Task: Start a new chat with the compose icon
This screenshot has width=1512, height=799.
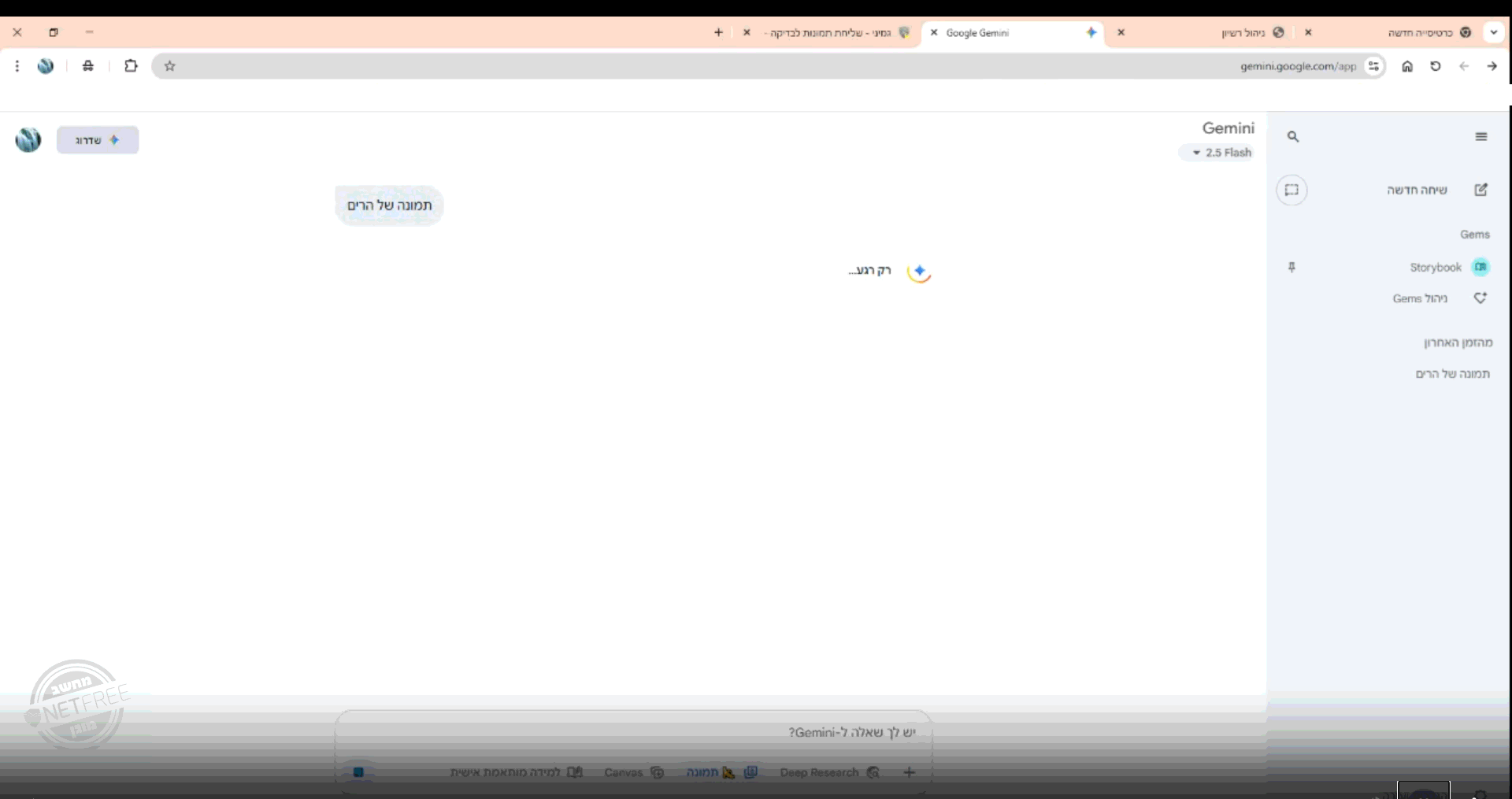Action: pyautogui.click(x=1480, y=190)
